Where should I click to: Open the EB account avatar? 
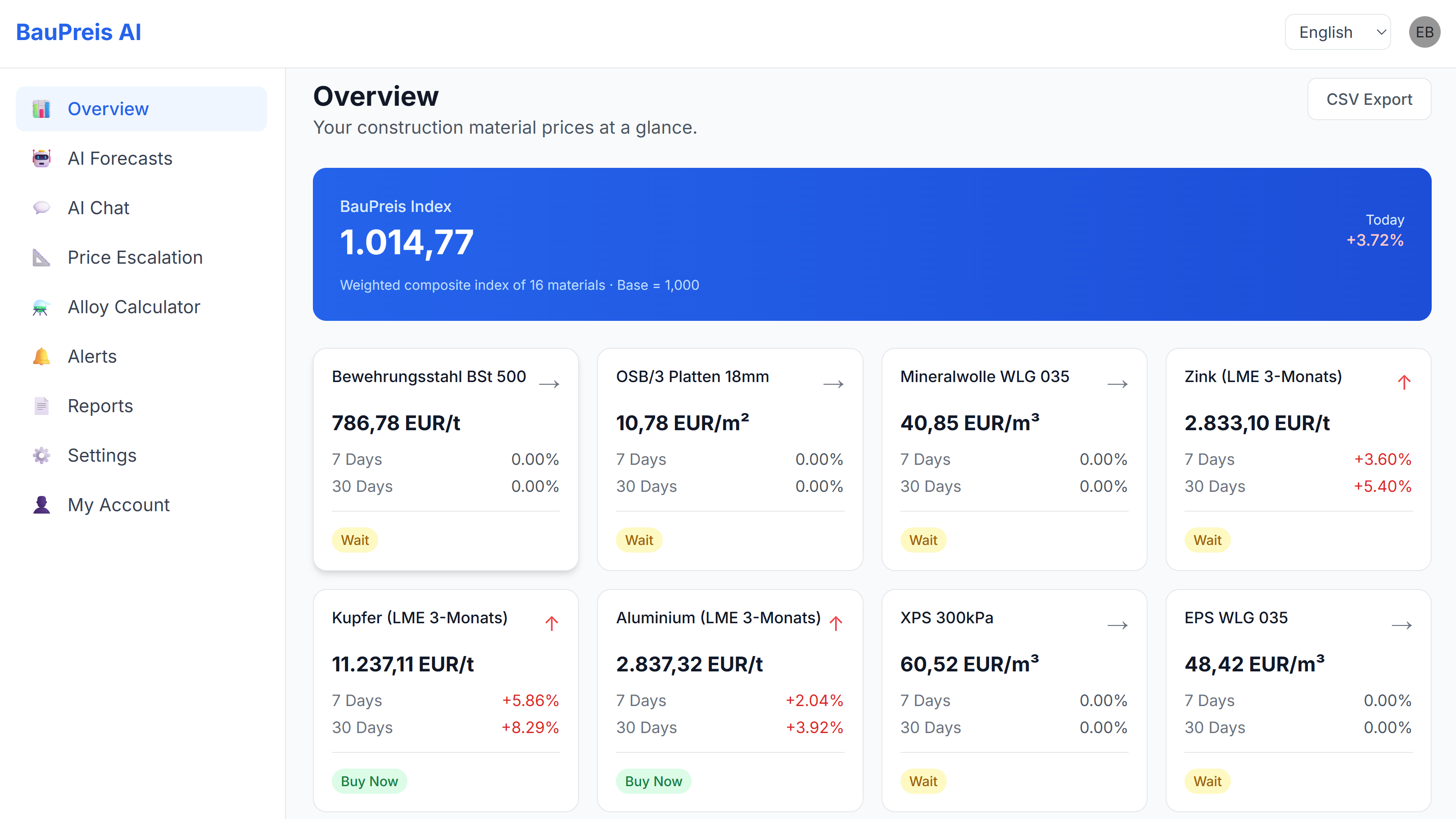tap(1424, 31)
